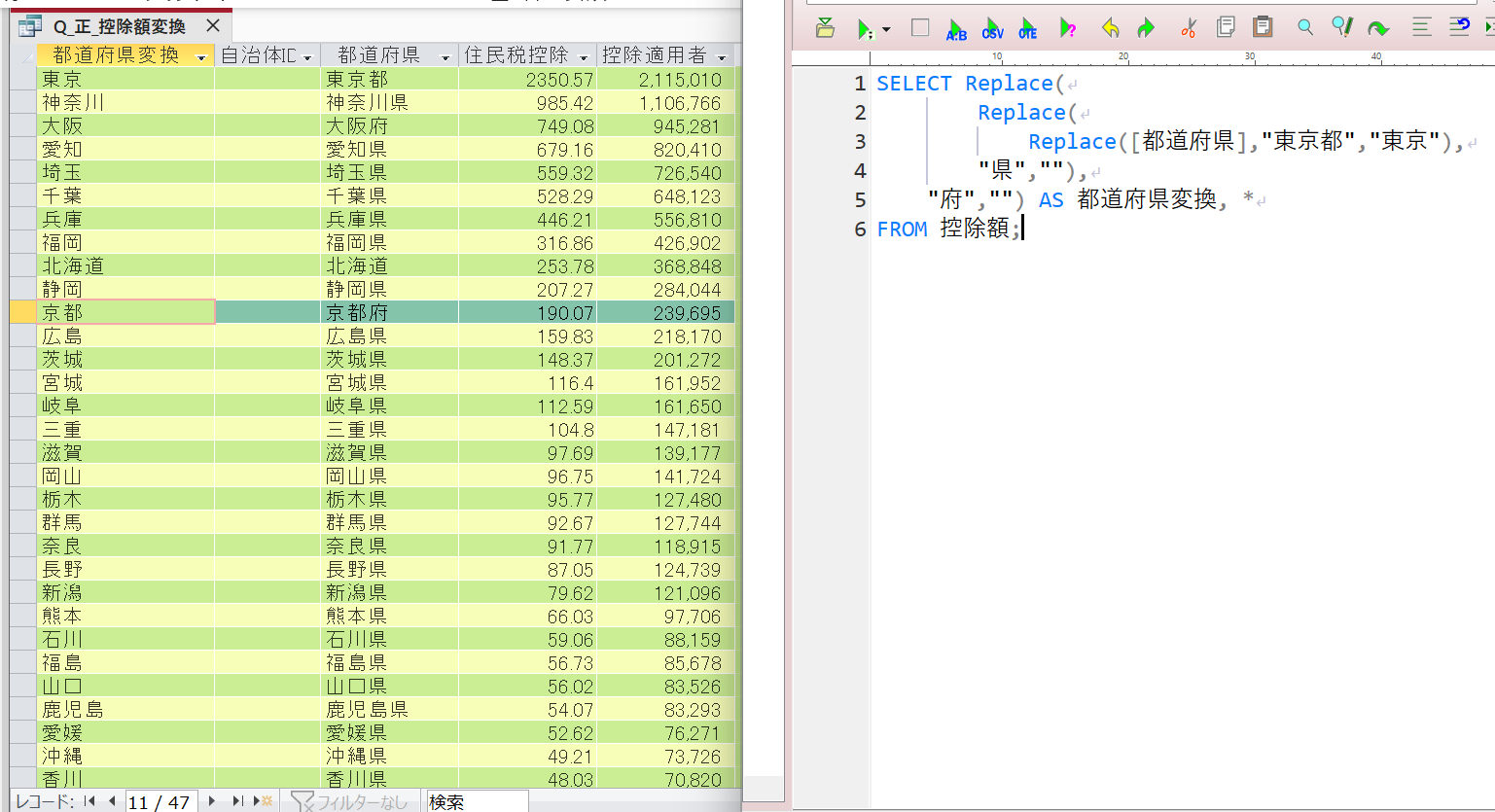Click the 鹿児島県 cell
The width and height of the screenshot is (1495, 812).
[389, 709]
